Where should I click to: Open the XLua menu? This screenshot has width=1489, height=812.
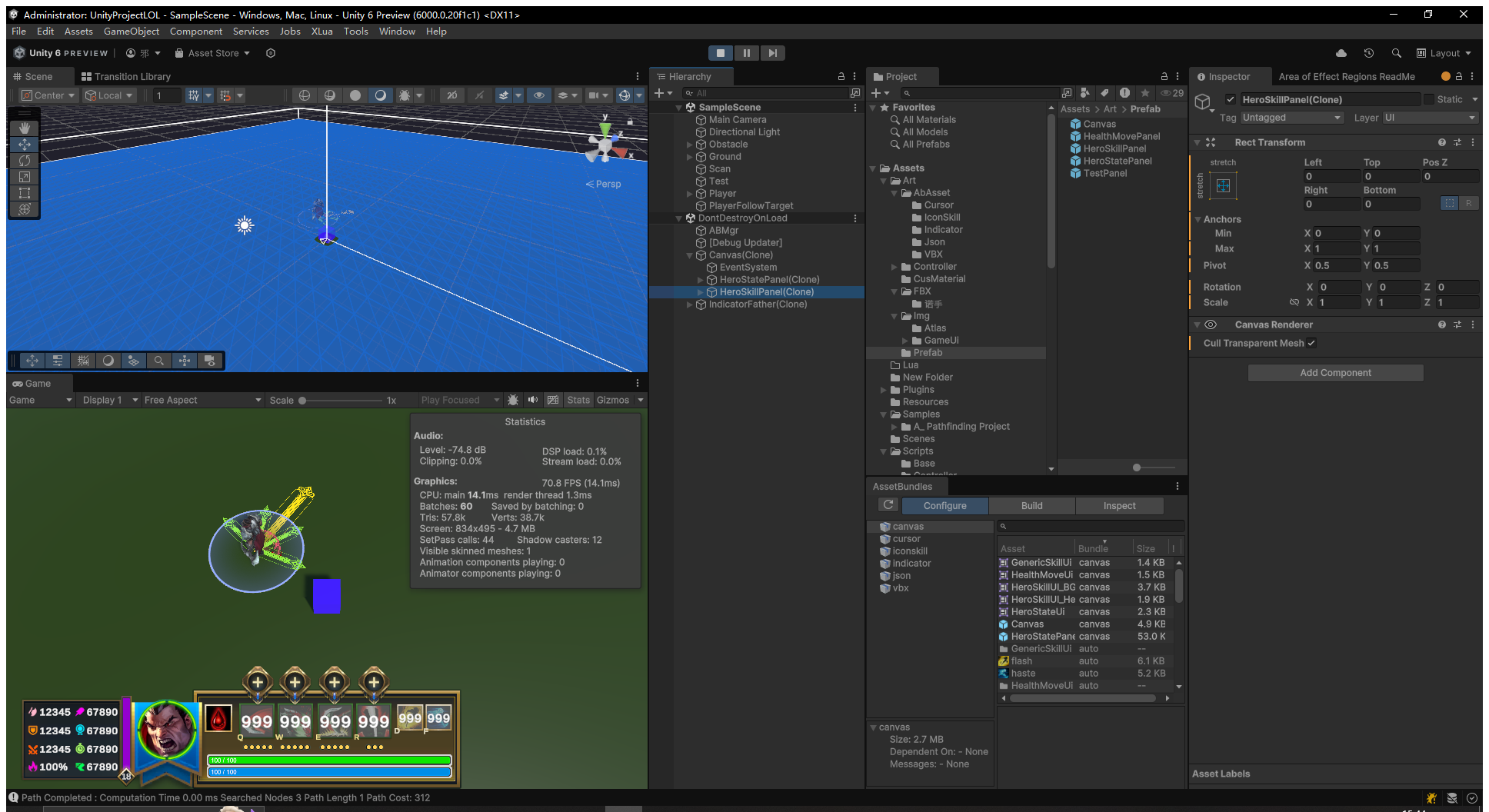click(321, 32)
